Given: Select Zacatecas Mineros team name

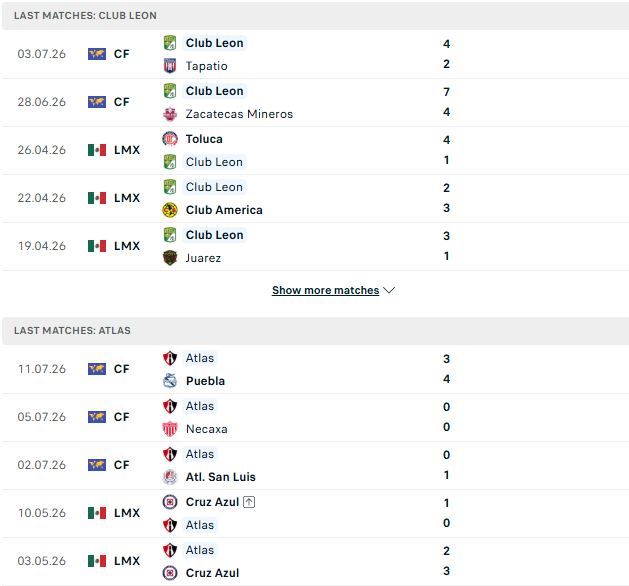Looking at the screenshot, I should tap(239, 114).
